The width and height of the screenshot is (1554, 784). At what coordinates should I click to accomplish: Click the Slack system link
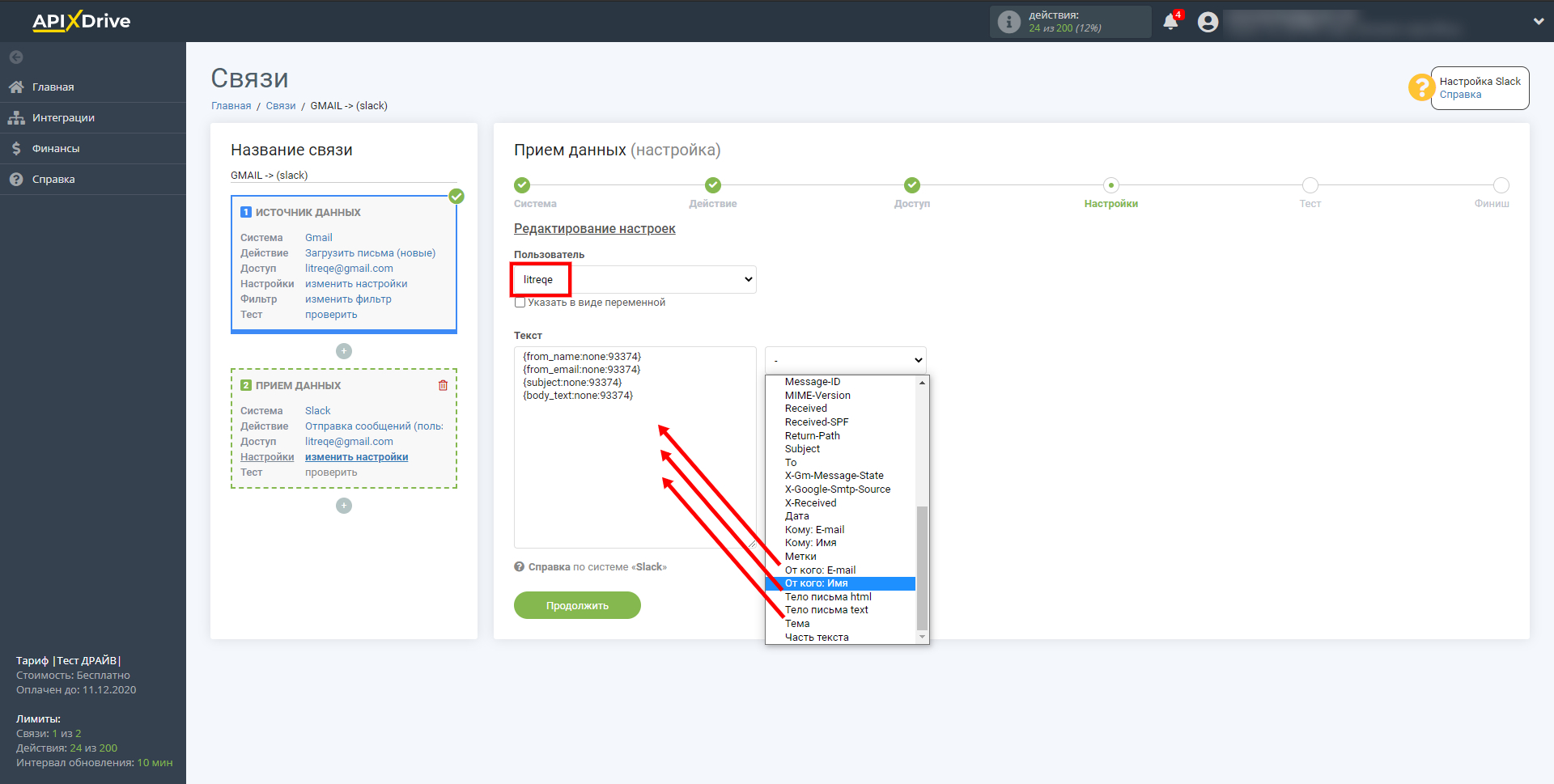[317, 411]
